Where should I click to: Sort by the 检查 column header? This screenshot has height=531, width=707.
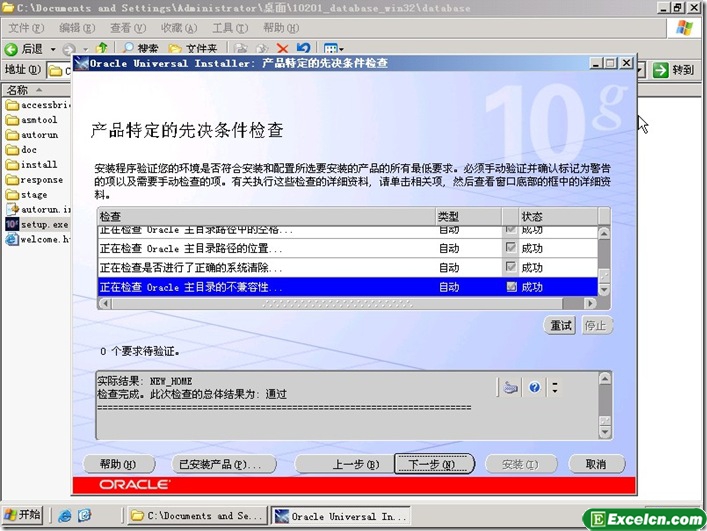(266, 216)
